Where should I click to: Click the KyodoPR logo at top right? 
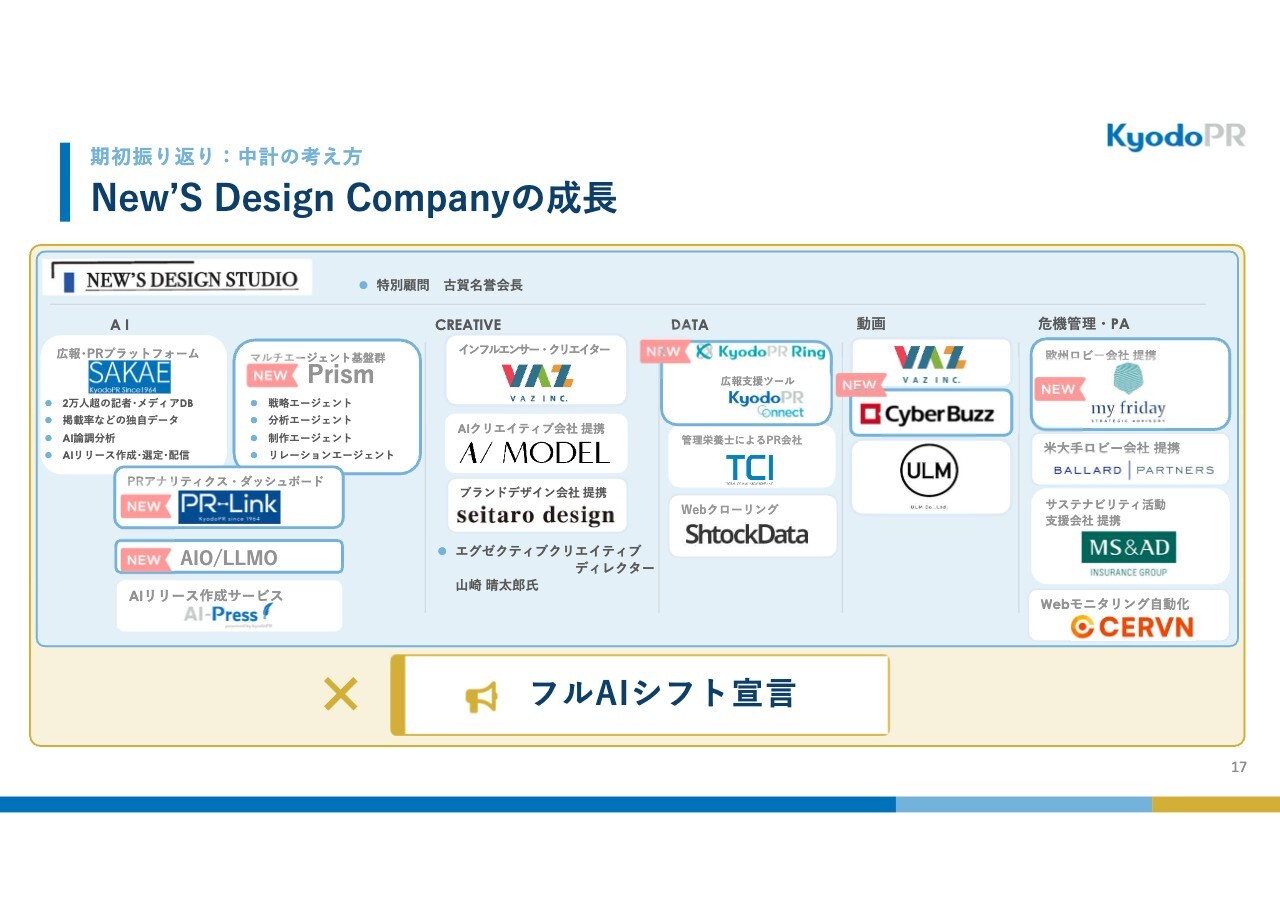pos(1176,136)
